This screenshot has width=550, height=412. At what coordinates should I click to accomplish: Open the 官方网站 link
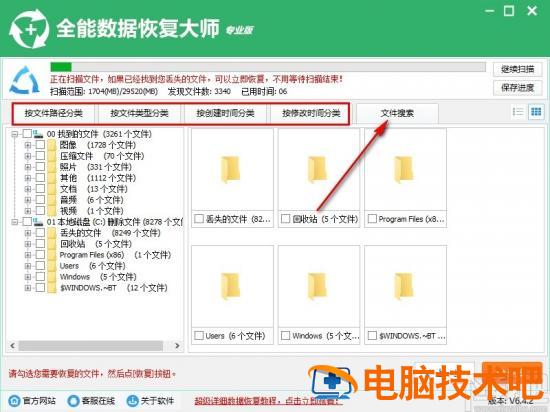point(39,400)
